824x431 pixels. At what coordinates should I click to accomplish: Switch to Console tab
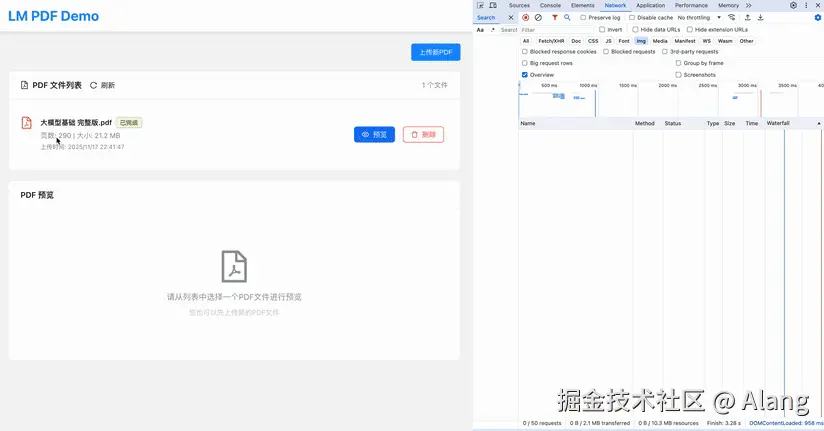(550, 5)
